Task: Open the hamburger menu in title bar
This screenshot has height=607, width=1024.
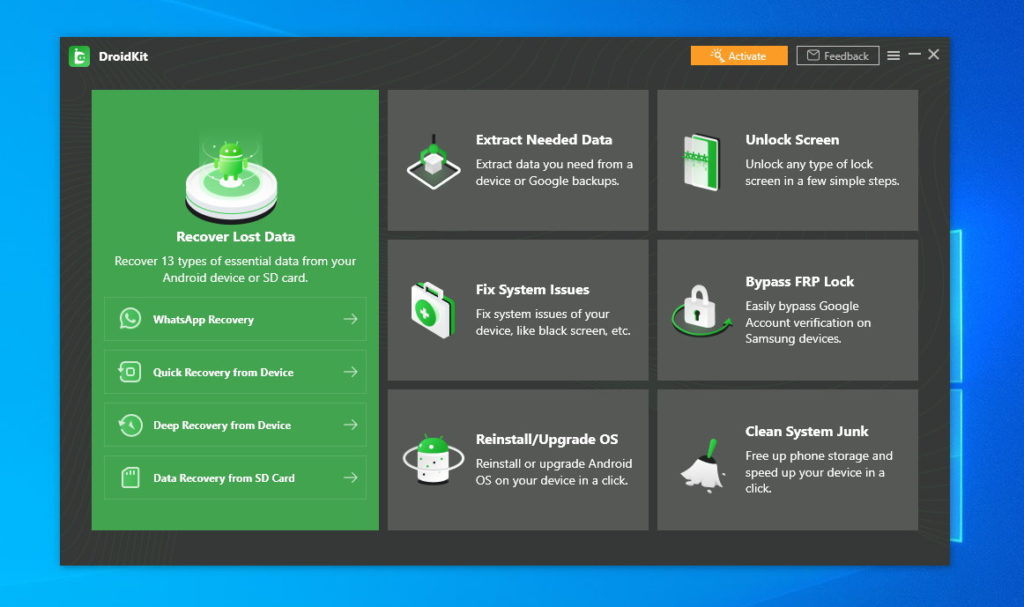Action: click(x=893, y=56)
